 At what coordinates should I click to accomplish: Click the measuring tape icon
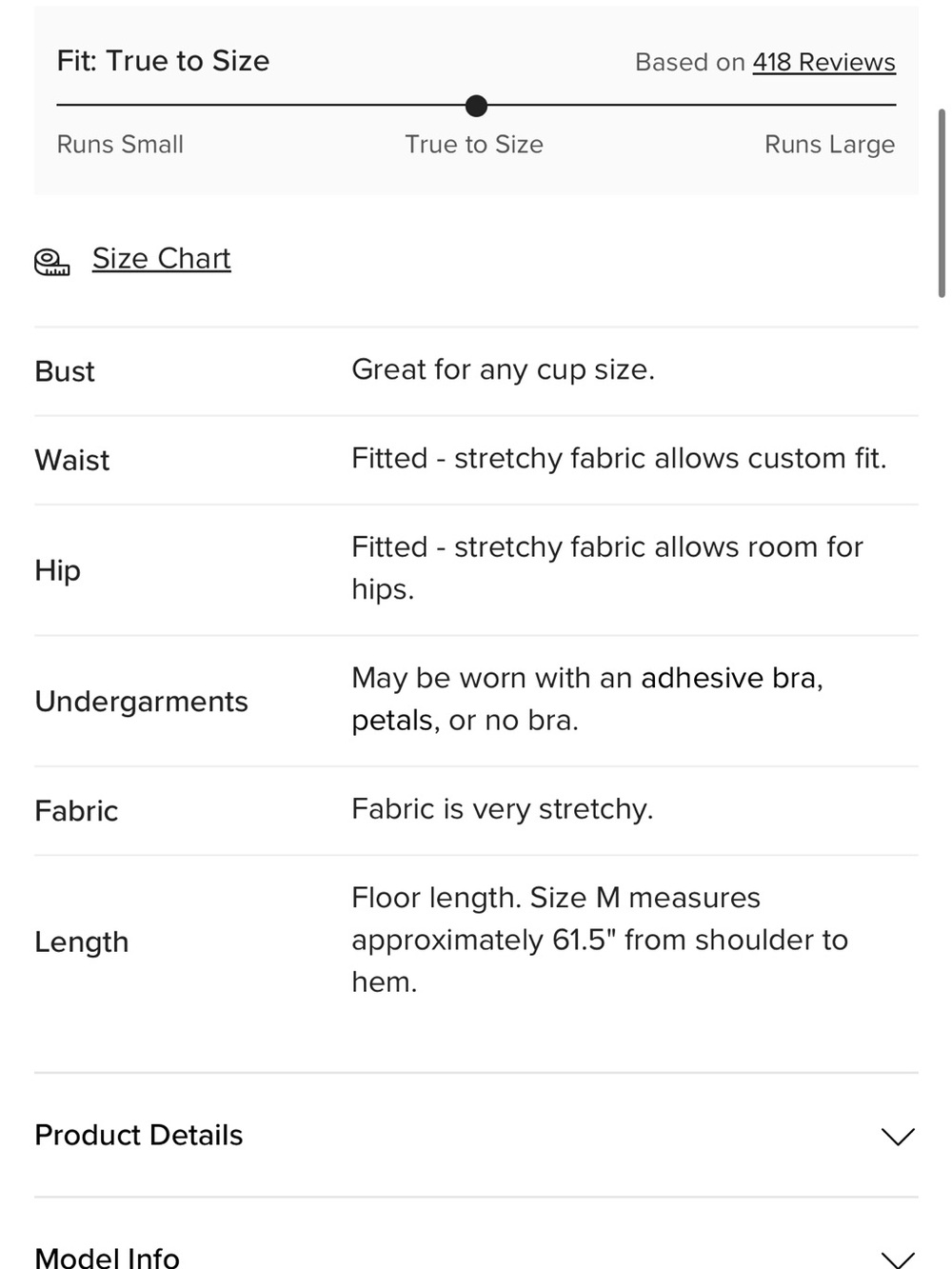[52, 262]
